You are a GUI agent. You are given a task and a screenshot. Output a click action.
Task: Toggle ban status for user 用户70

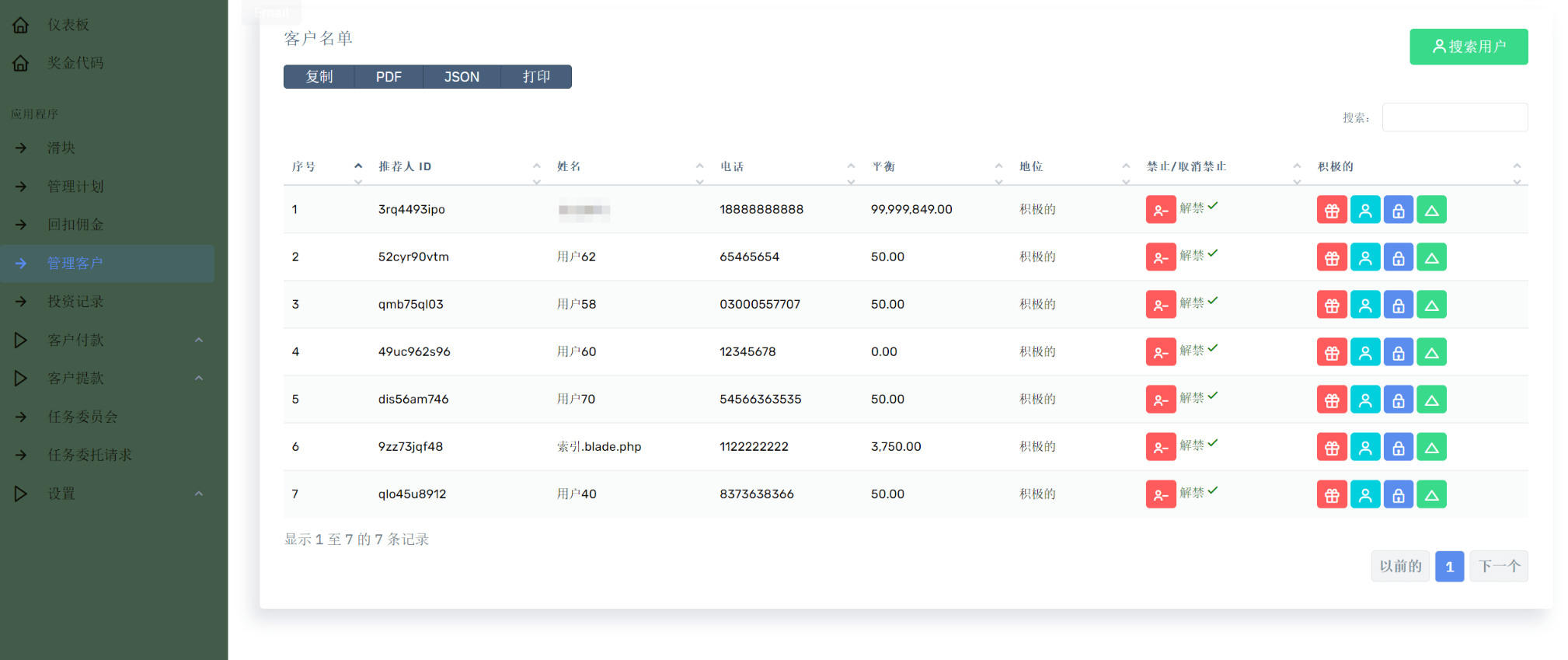point(1160,400)
